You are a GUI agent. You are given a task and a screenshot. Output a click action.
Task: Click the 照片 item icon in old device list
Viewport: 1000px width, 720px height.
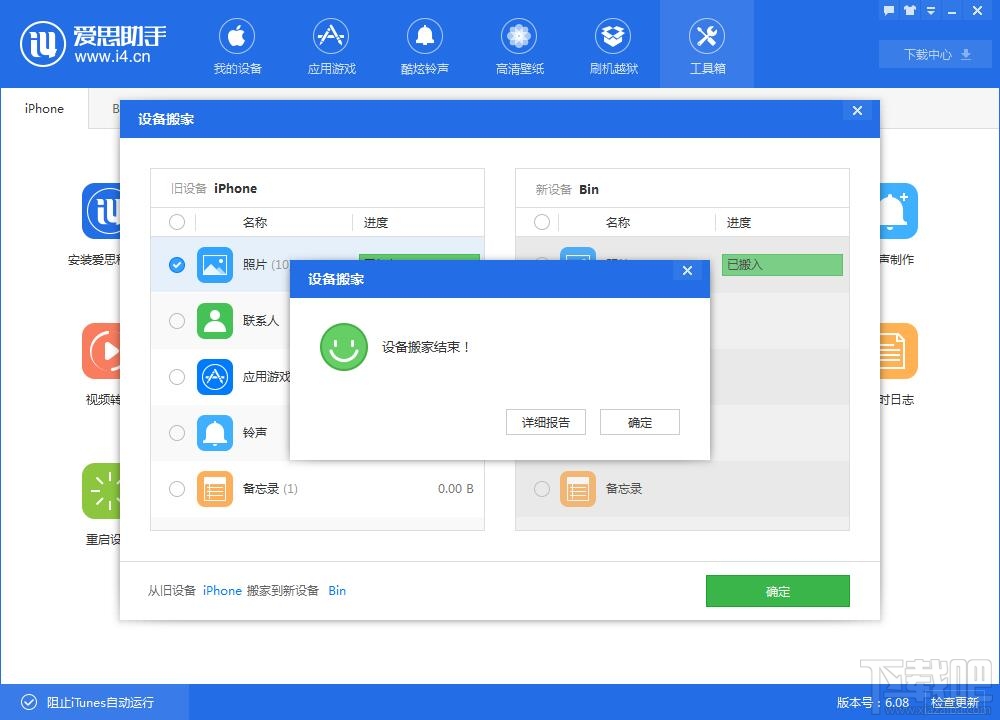(x=214, y=265)
